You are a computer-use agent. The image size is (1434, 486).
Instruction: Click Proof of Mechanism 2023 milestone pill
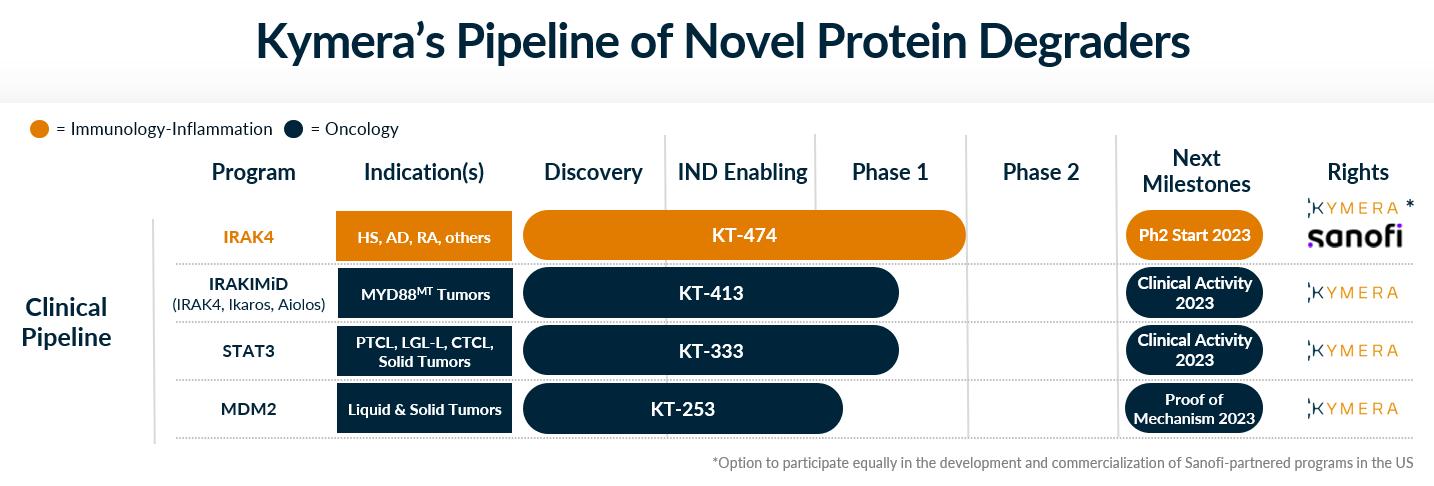[1194, 408]
